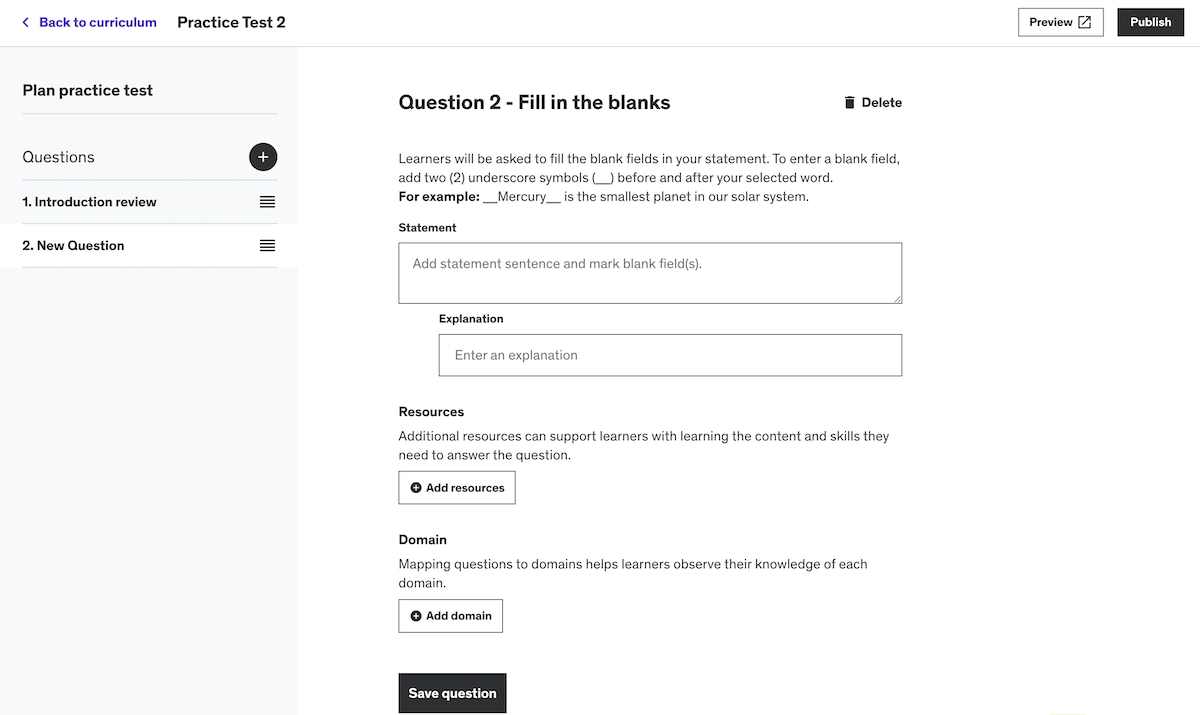
Task: Click drag handle for Introduction review
Action: (x=267, y=202)
